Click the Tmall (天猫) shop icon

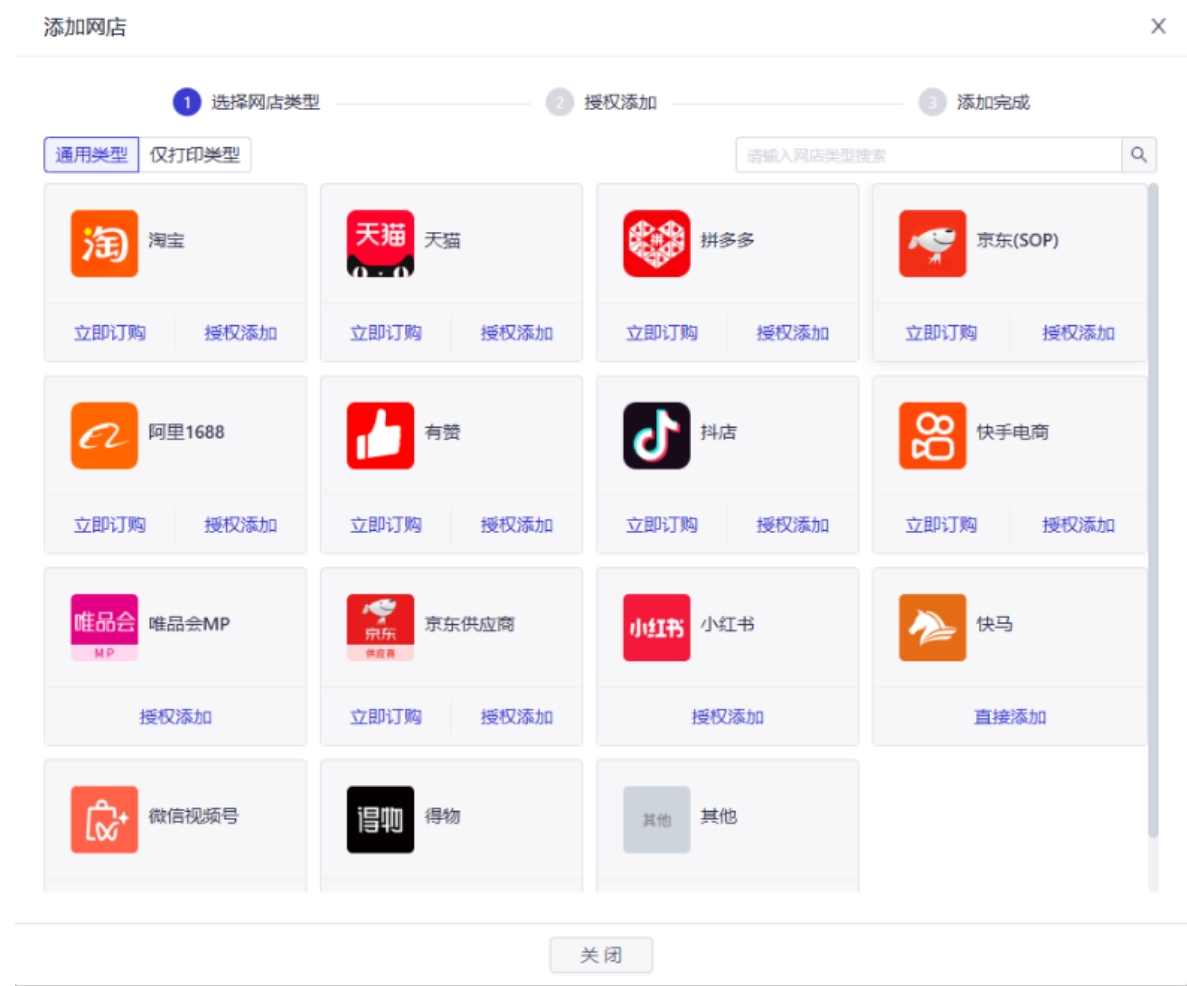tap(380, 243)
